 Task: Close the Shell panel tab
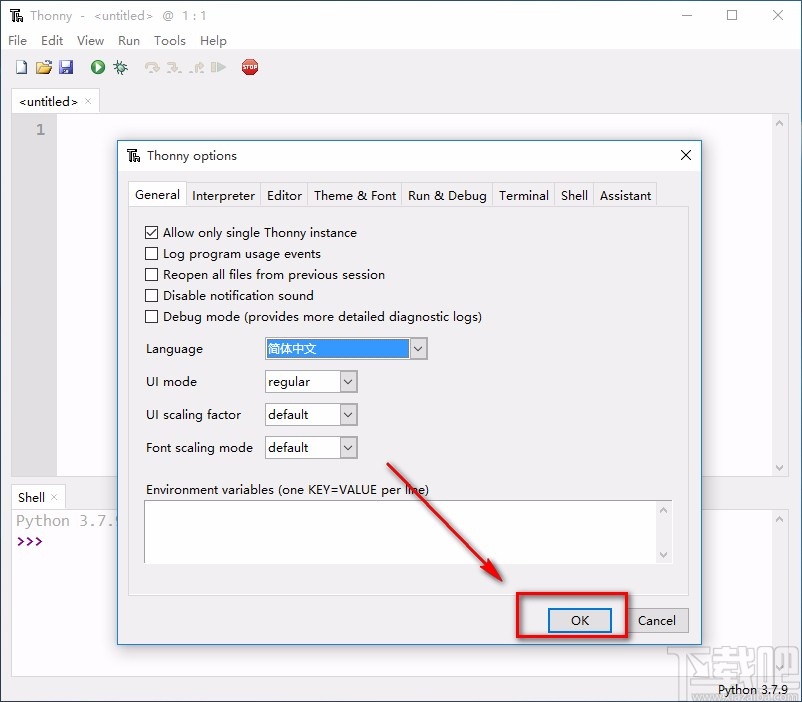(x=54, y=497)
